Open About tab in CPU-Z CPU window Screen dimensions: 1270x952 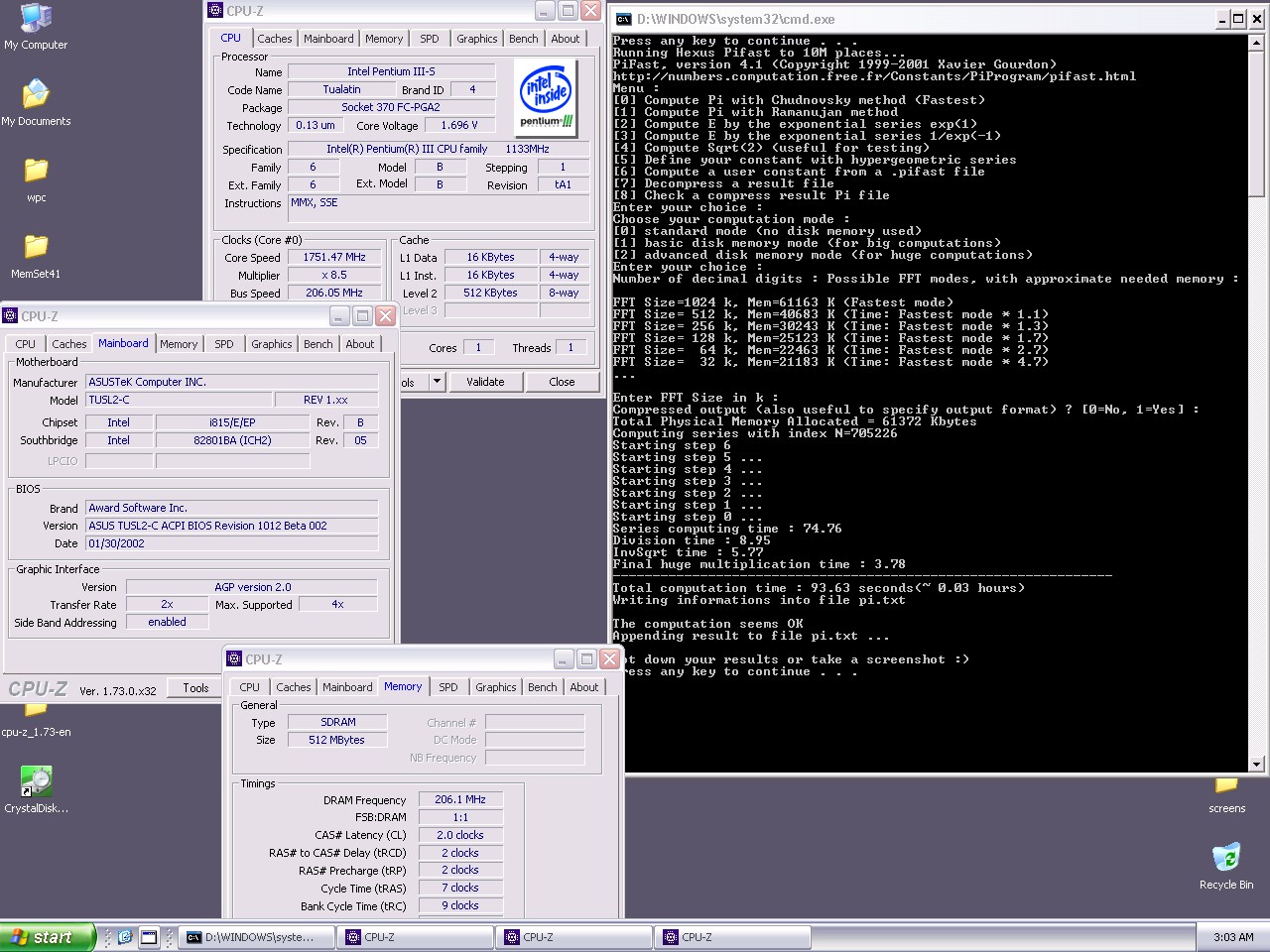pos(566,39)
